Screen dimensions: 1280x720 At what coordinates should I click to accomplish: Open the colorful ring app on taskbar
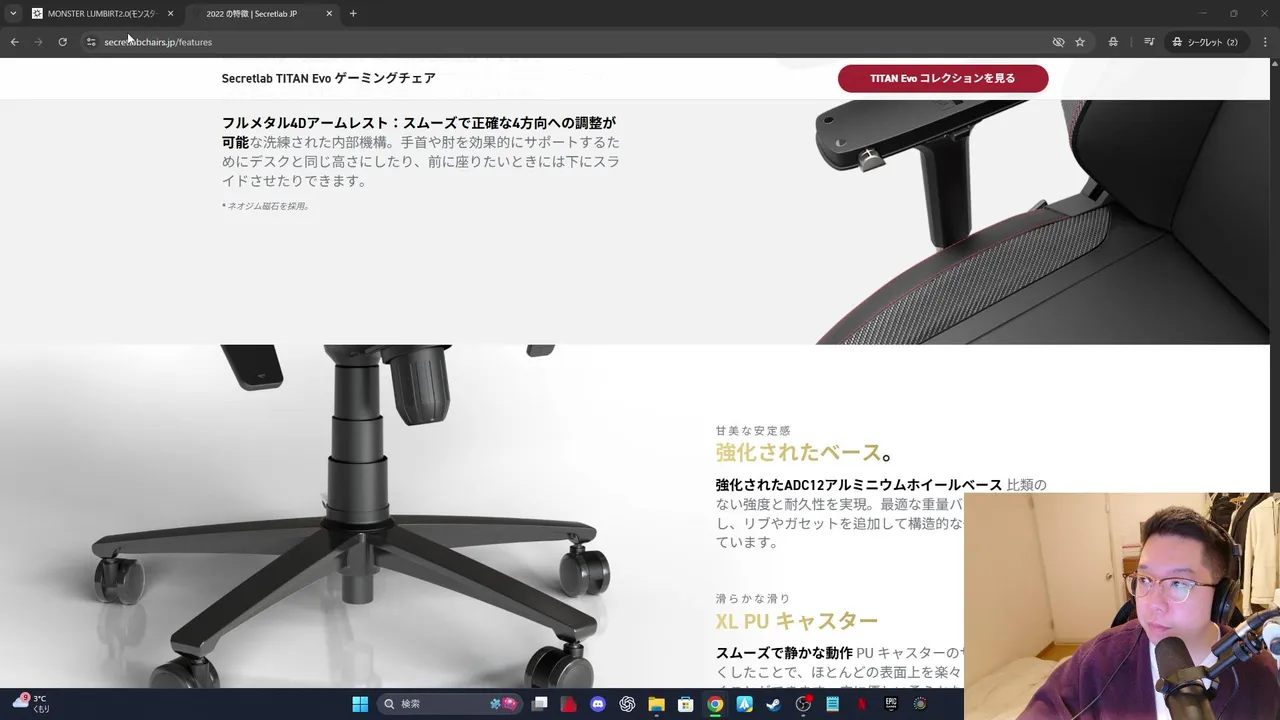click(x=920, y=704)
